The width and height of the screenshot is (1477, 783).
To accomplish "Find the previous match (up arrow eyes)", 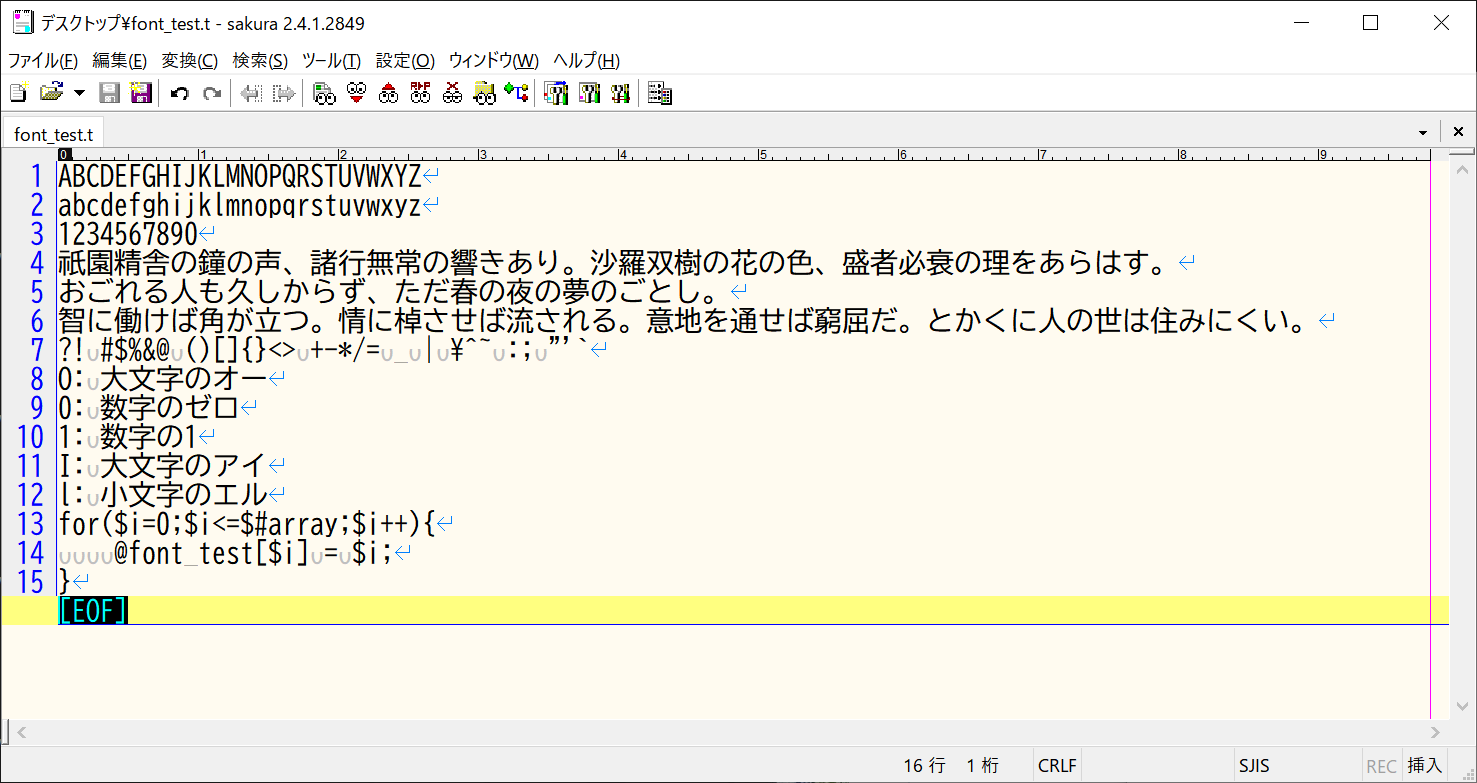I will click(x=388, y=94).
